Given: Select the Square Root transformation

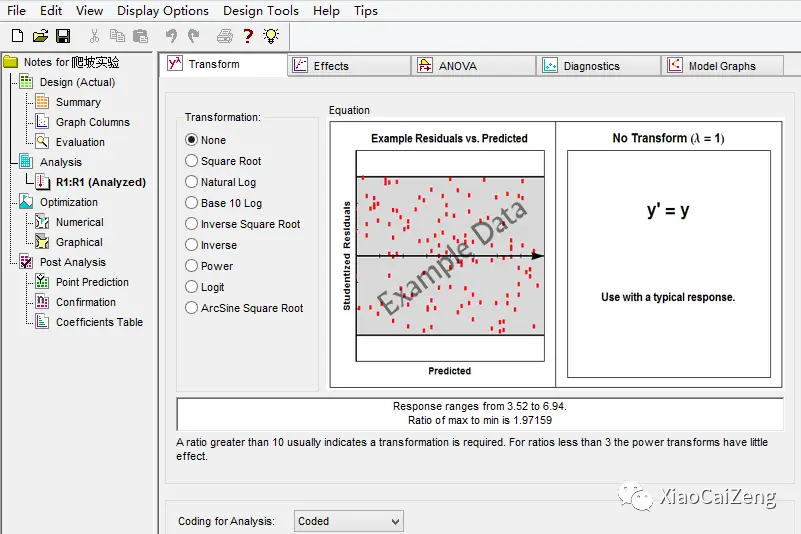Looking at the screenshot, I should point(192,160).
